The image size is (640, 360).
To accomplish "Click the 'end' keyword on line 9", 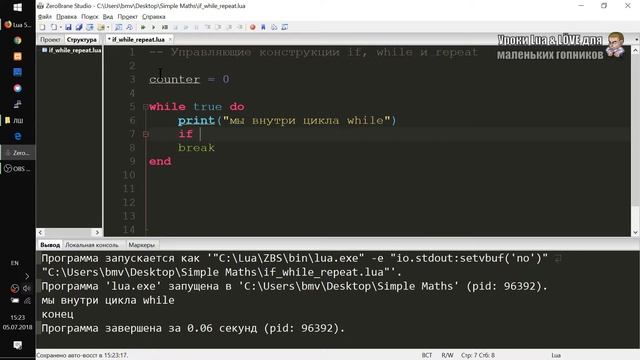I will (160, 161).
